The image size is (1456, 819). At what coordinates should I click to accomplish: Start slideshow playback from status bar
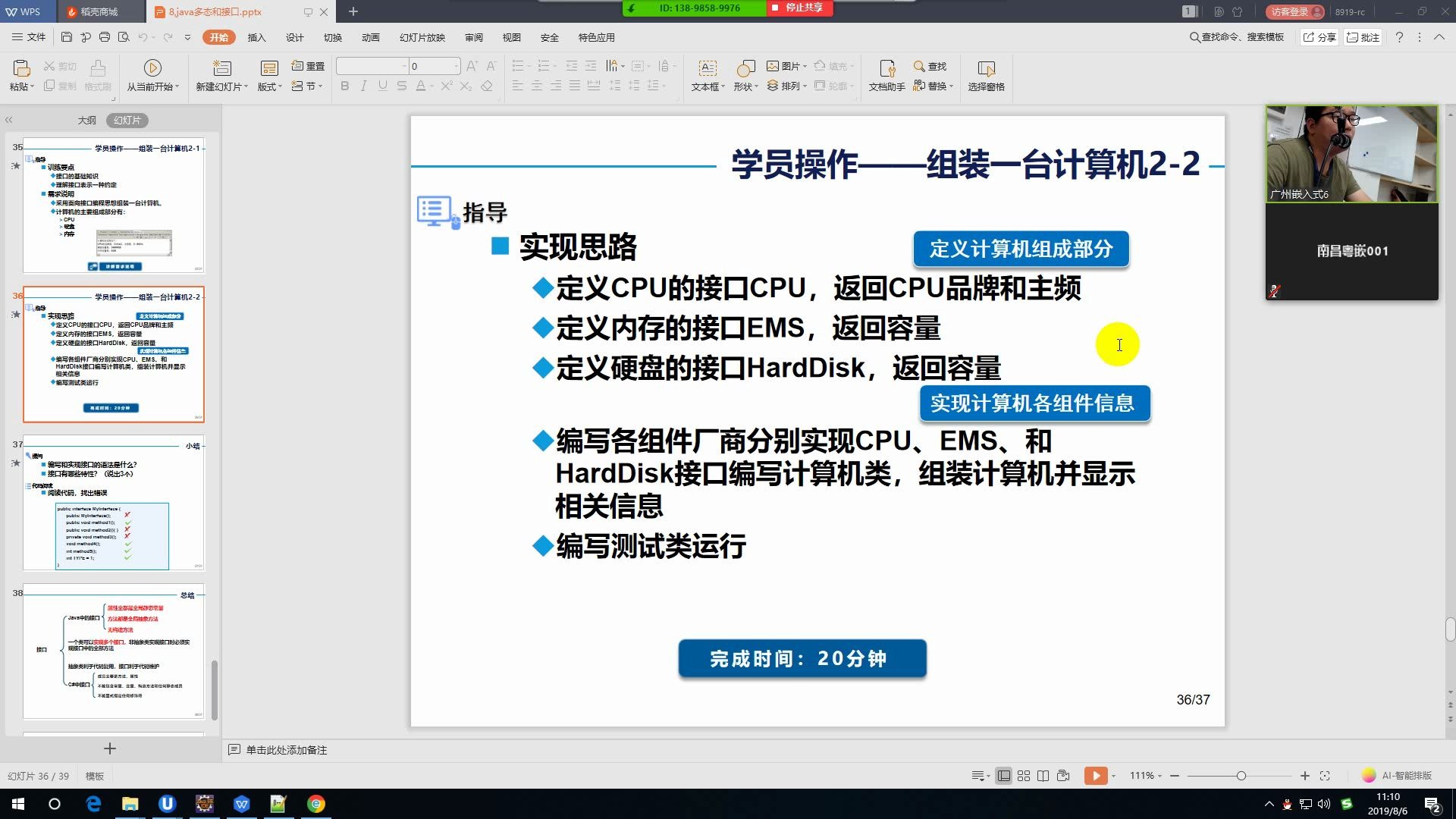[x=1096, y=775]
